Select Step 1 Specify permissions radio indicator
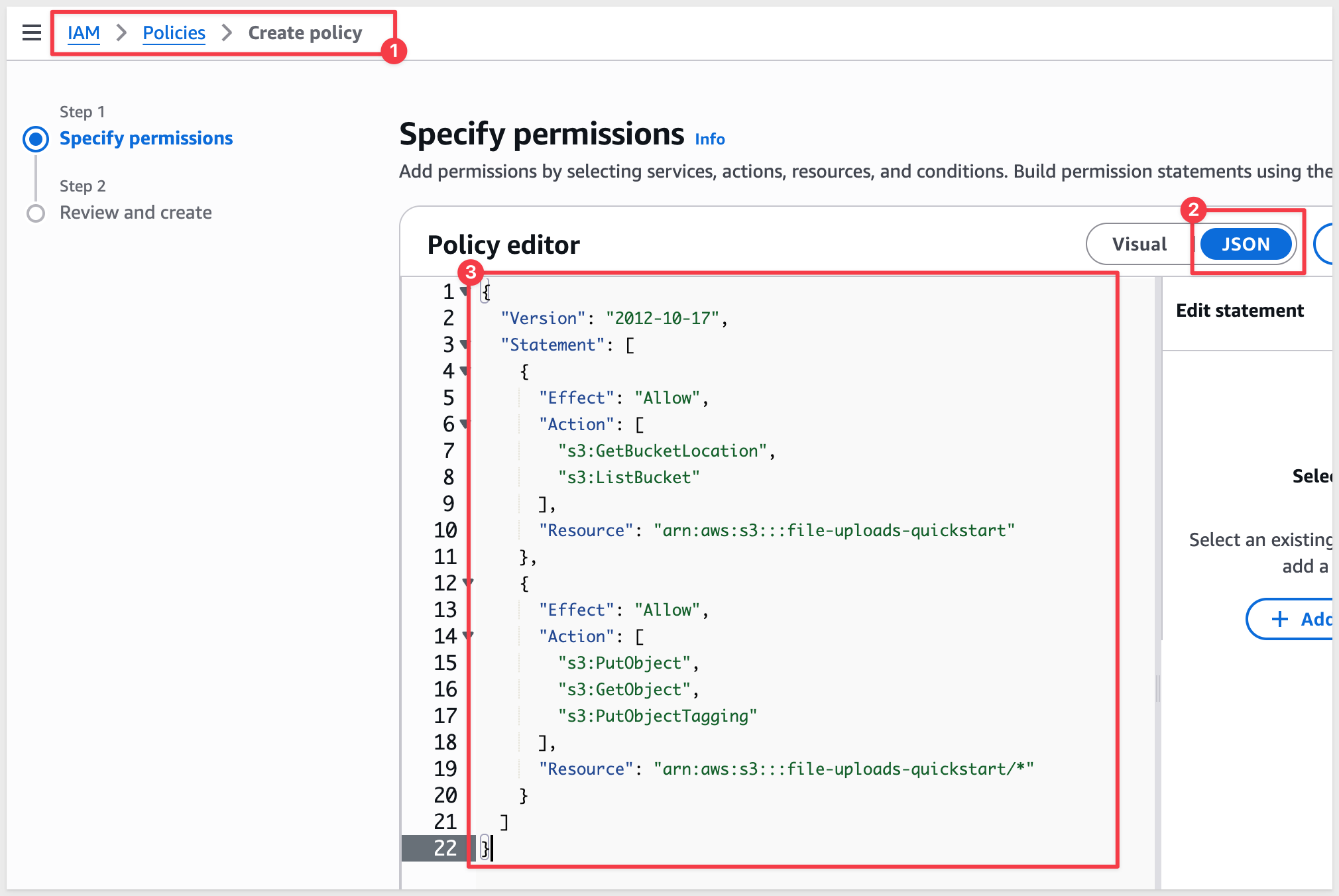The width and height of the screenshot is (1339, 896). point(36,139)
